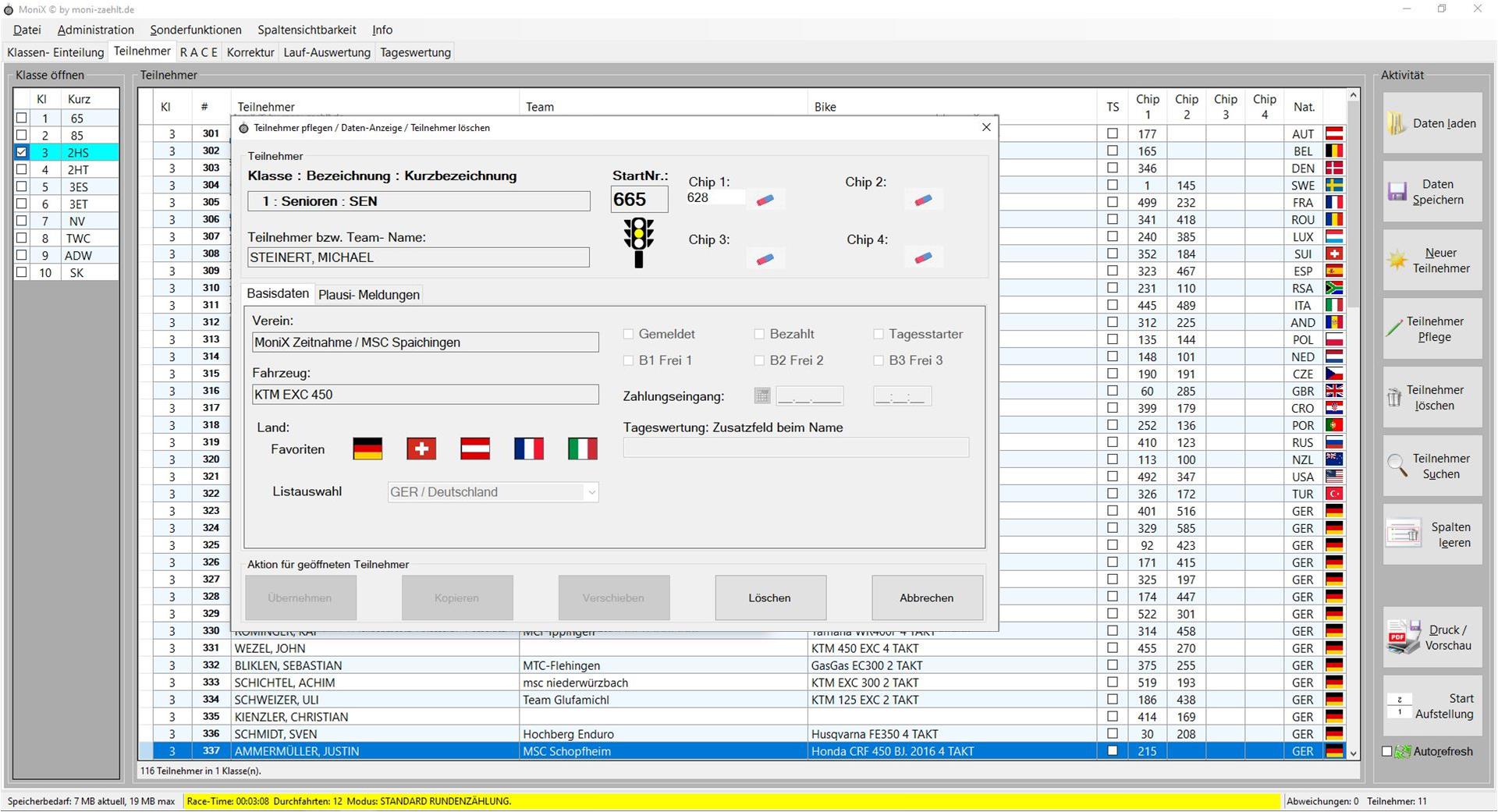Select the Italian flag favorite
This screenshot has height=812, width=1498.
583,449
